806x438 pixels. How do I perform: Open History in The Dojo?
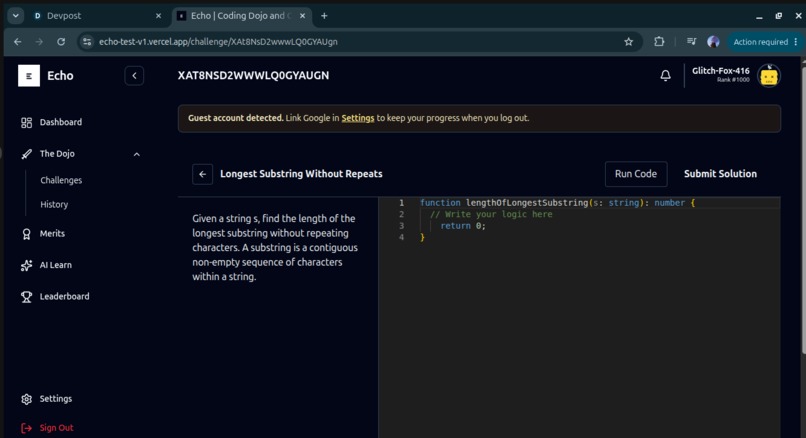[54, 205]
